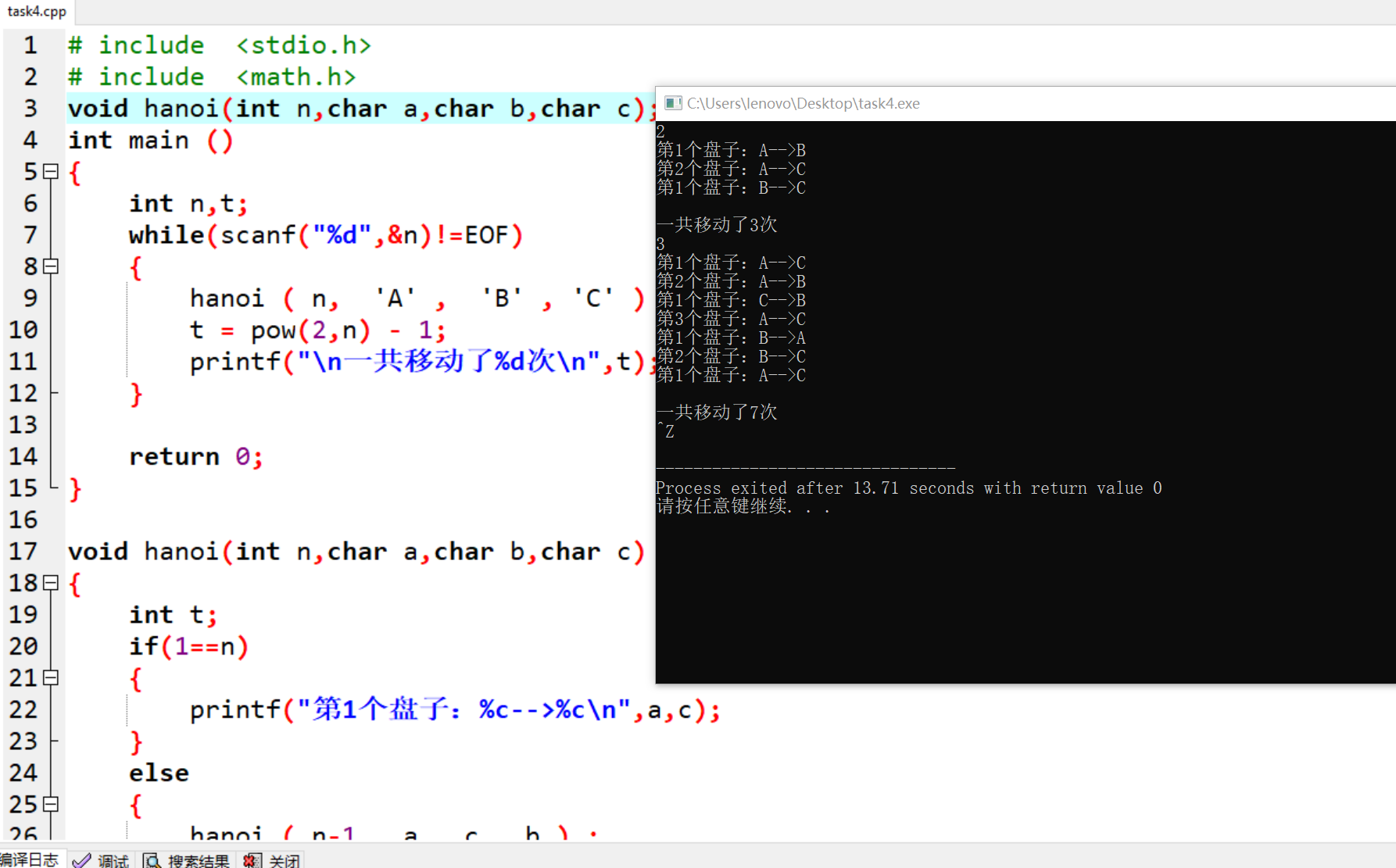Click line number 17 in the gutter
This screenshot has height=868, width=1396.
pos(23,552)
